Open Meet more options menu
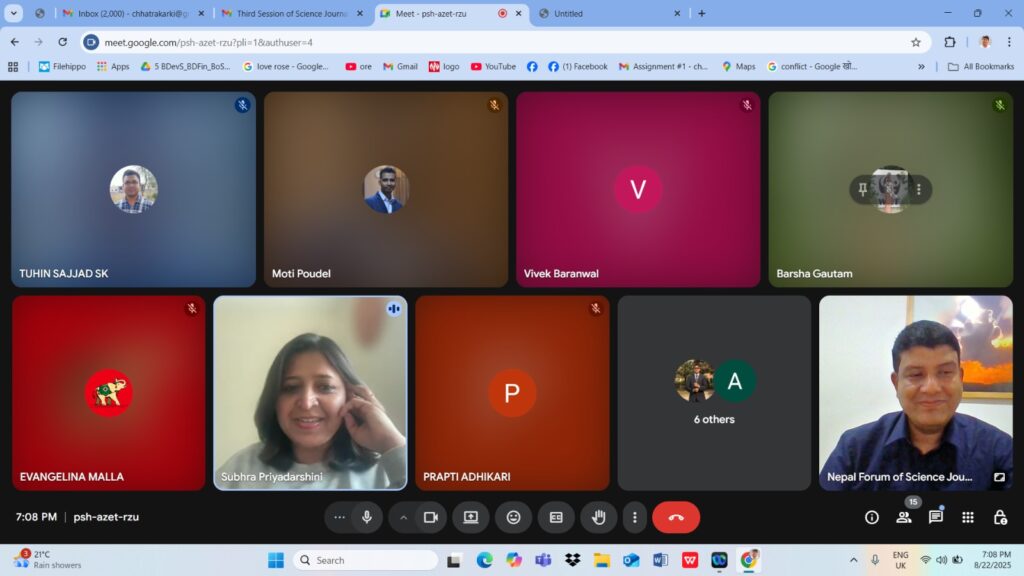The height and width of the screenshot is (576, 1024). click(634, 517)
